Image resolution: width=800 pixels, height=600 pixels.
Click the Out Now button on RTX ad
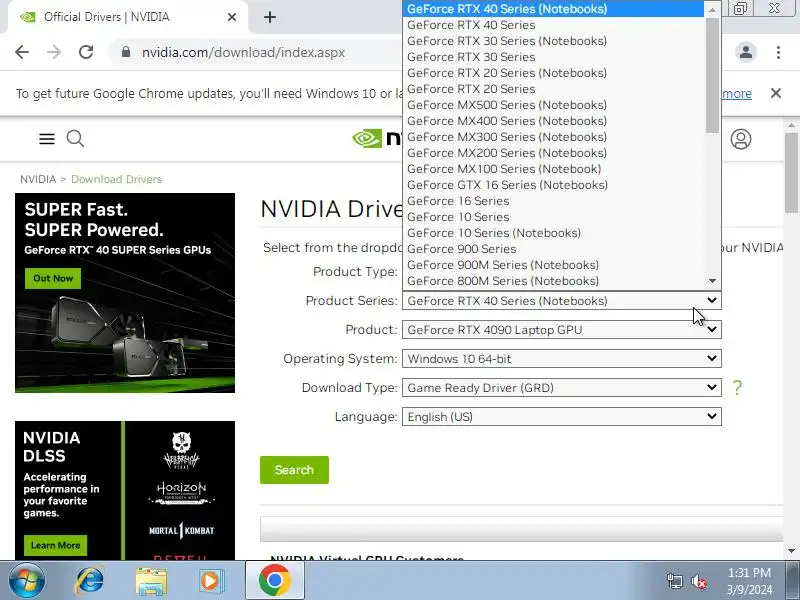53,278
